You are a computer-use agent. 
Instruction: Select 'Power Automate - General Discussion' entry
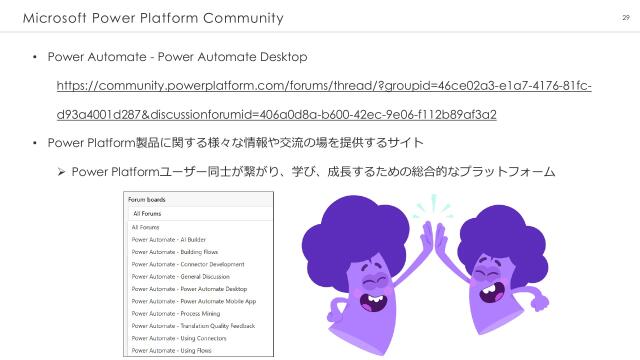[180, 276]
